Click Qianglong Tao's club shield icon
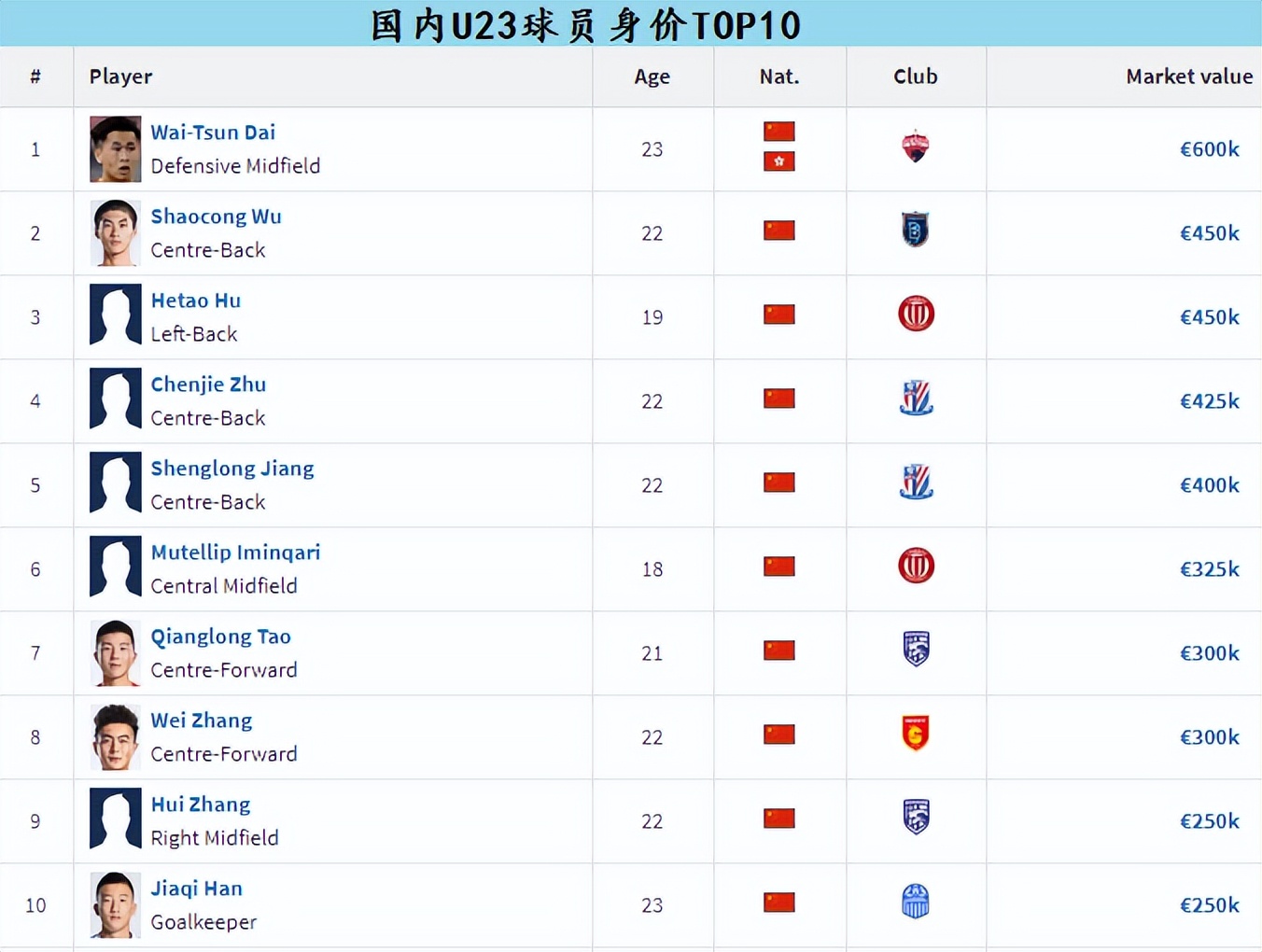Viewport: 1262px width, 952px height. [916, 650]
